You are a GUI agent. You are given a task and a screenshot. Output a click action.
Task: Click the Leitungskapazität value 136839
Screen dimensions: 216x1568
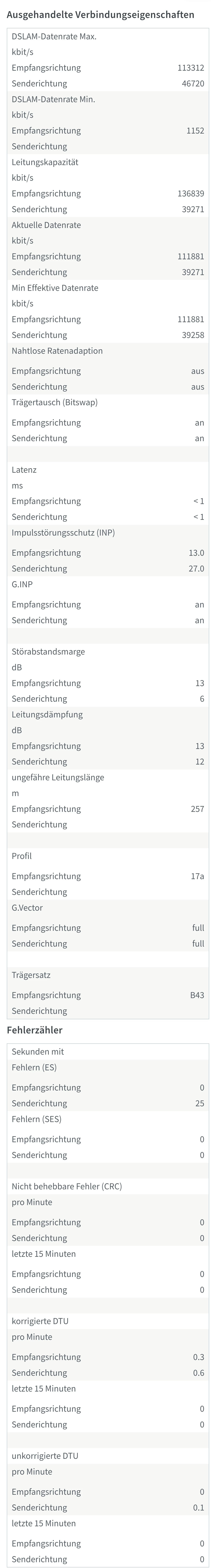190,194
